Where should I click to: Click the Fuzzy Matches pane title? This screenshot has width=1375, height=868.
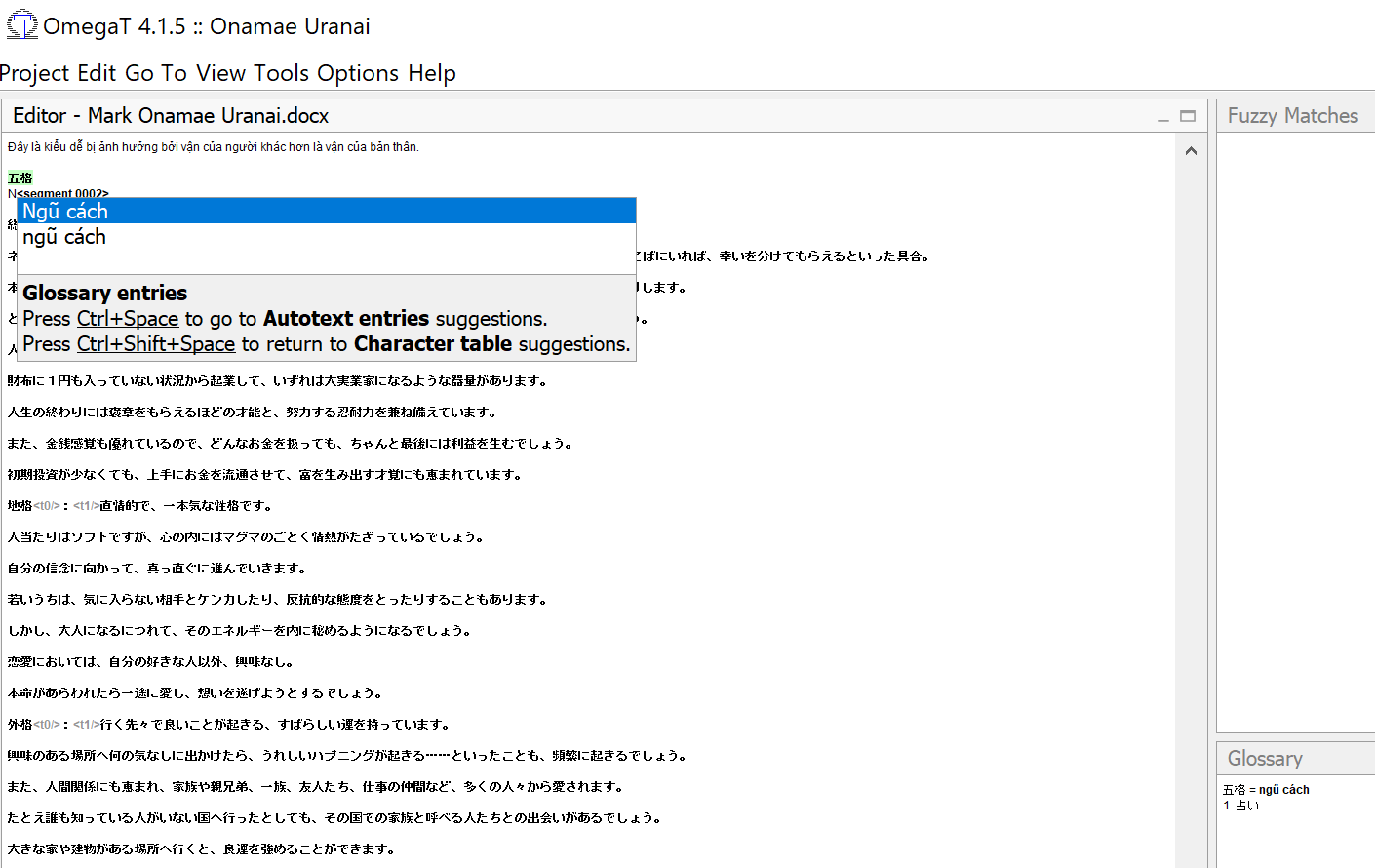(x=1292, y=116)
